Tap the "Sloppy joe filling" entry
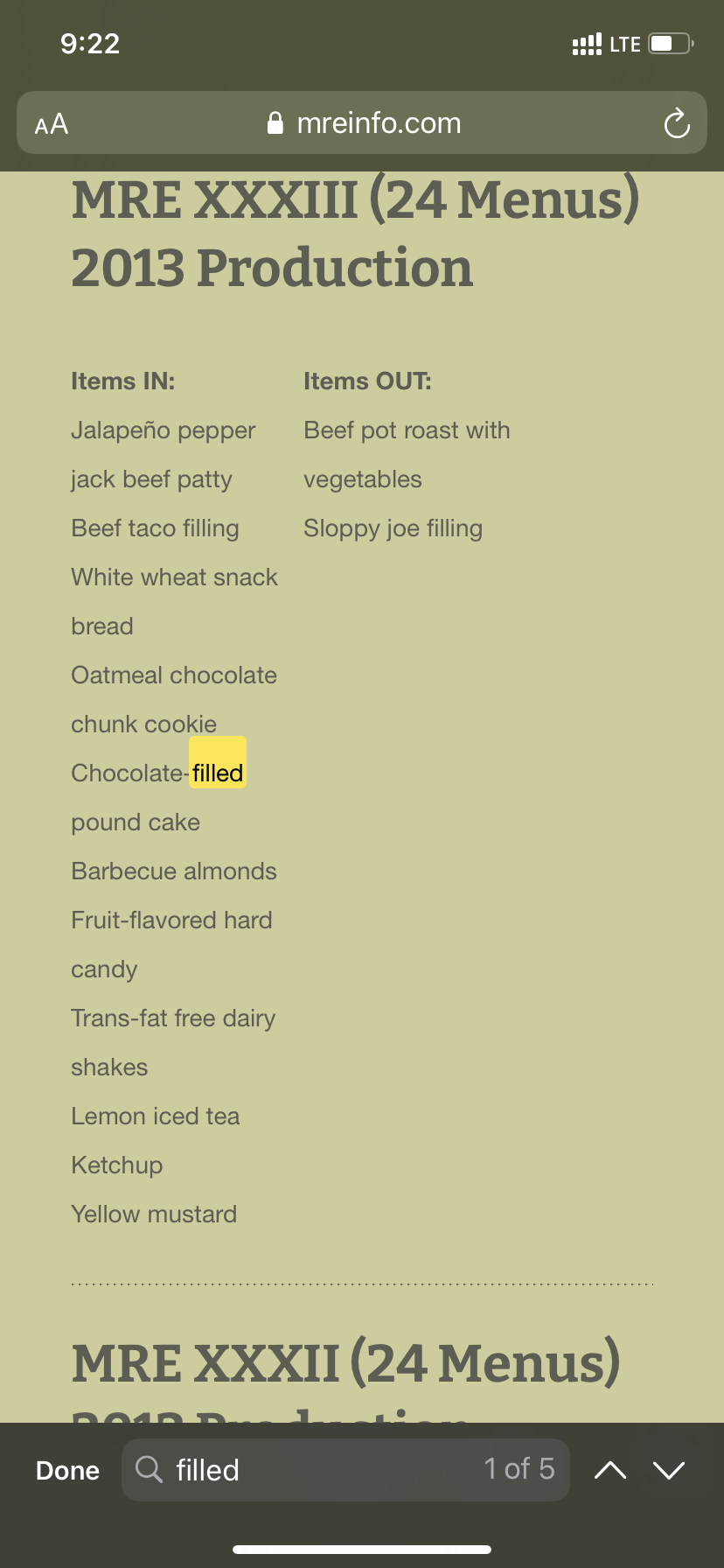Image resolution: width=724 pixels, height=1568 pixels. click(393, 528)
